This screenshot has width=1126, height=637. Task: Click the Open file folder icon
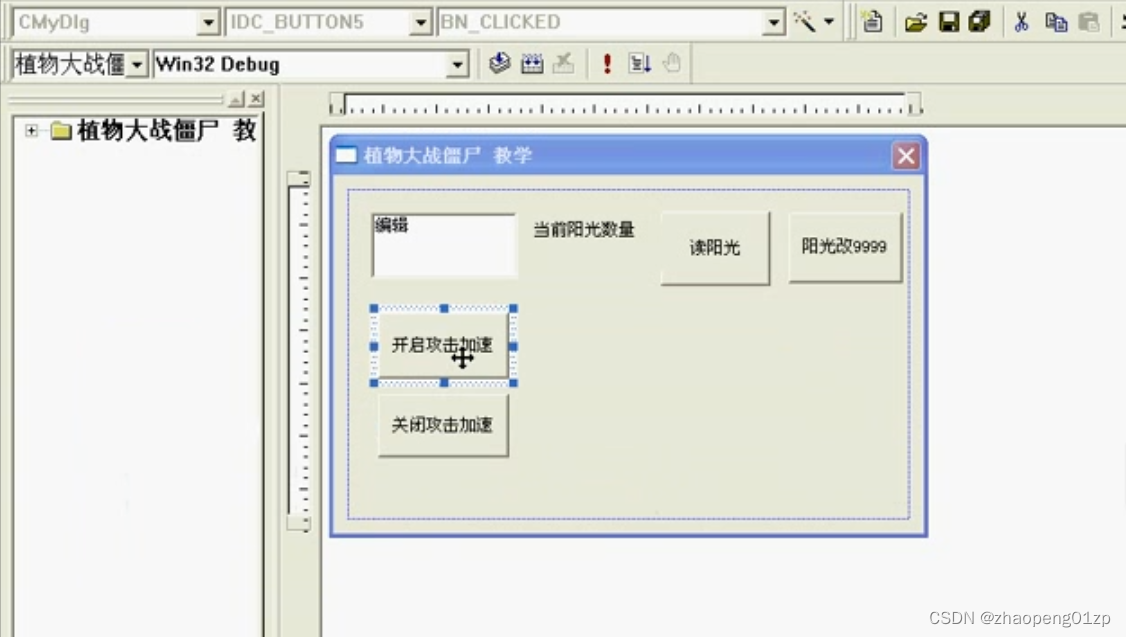click(x=916, y=22)
